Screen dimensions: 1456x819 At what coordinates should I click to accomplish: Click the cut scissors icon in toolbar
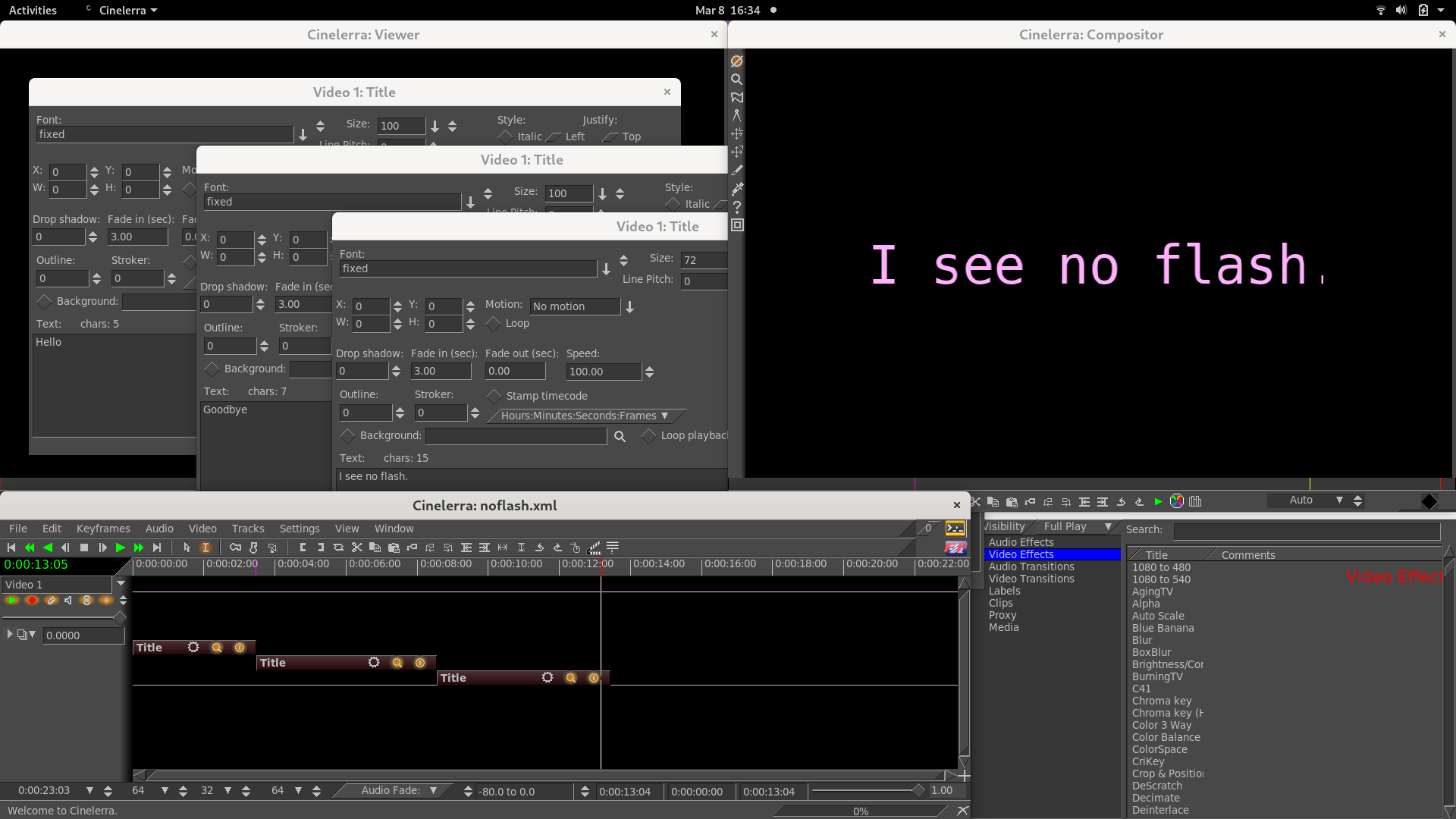pyautogui.click(x=357, y=548)
